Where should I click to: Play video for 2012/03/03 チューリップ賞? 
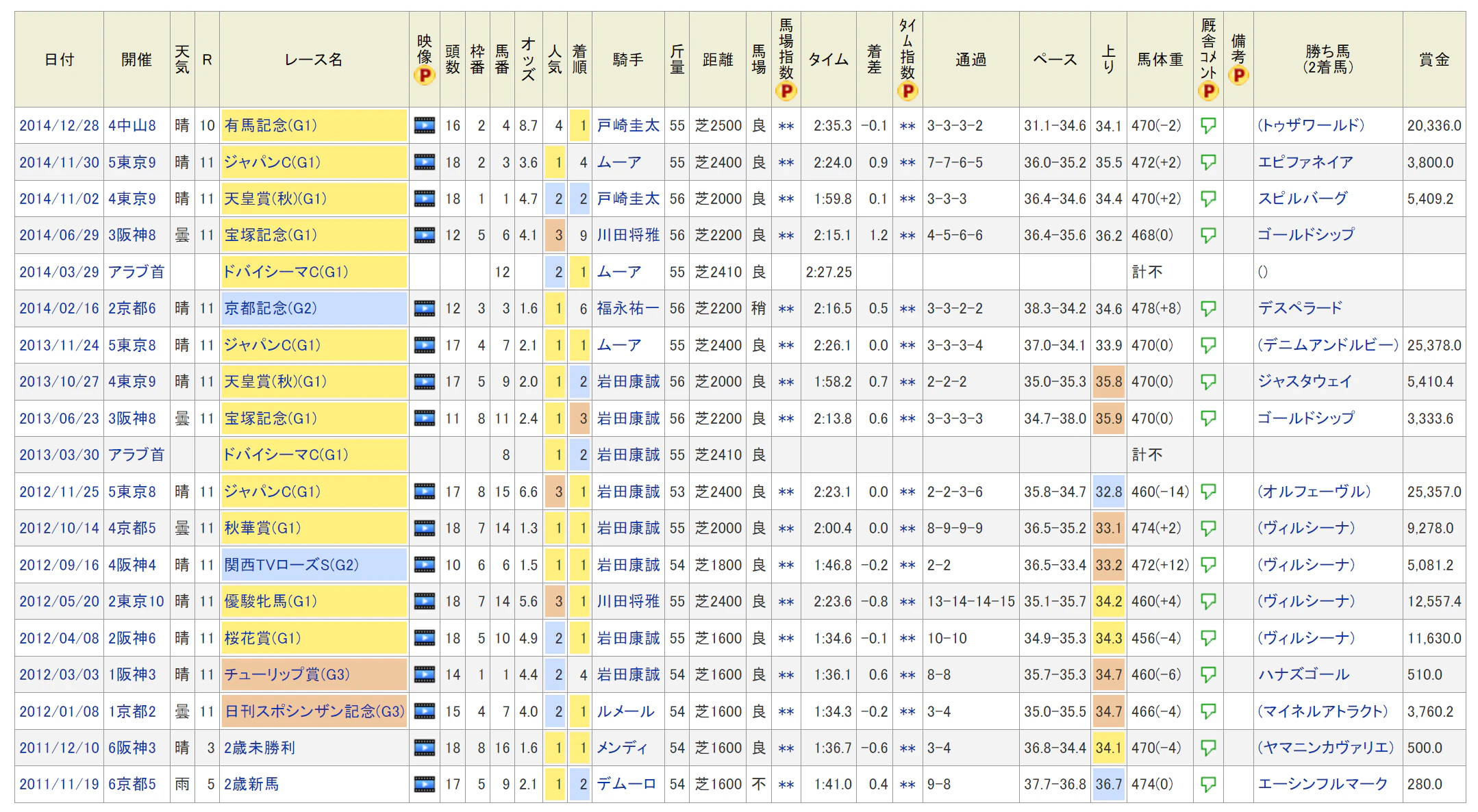click(425, 675)
